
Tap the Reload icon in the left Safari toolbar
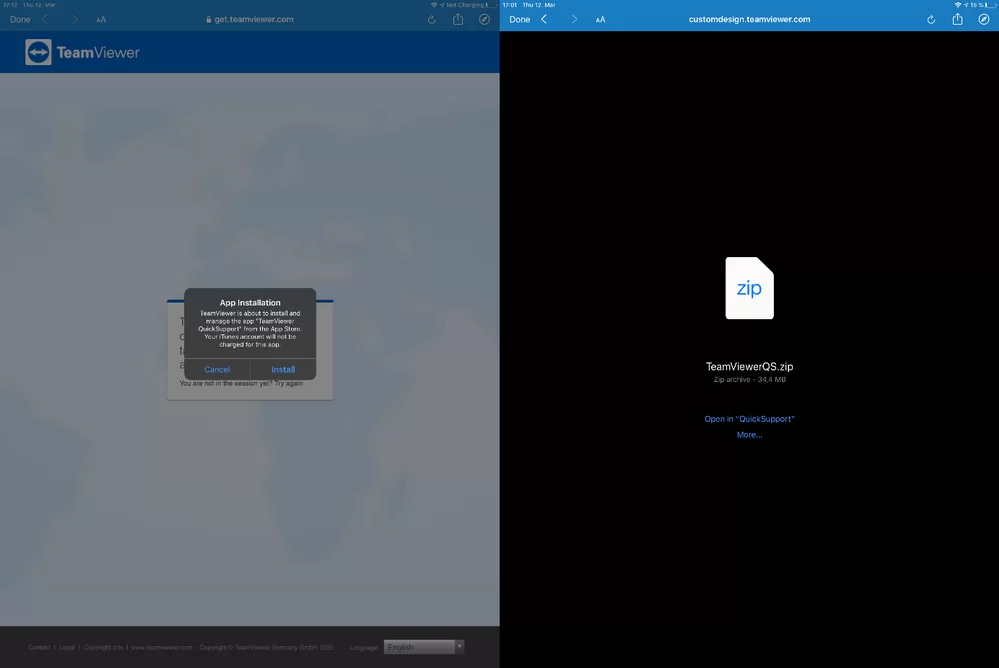[x=431, y=18]
